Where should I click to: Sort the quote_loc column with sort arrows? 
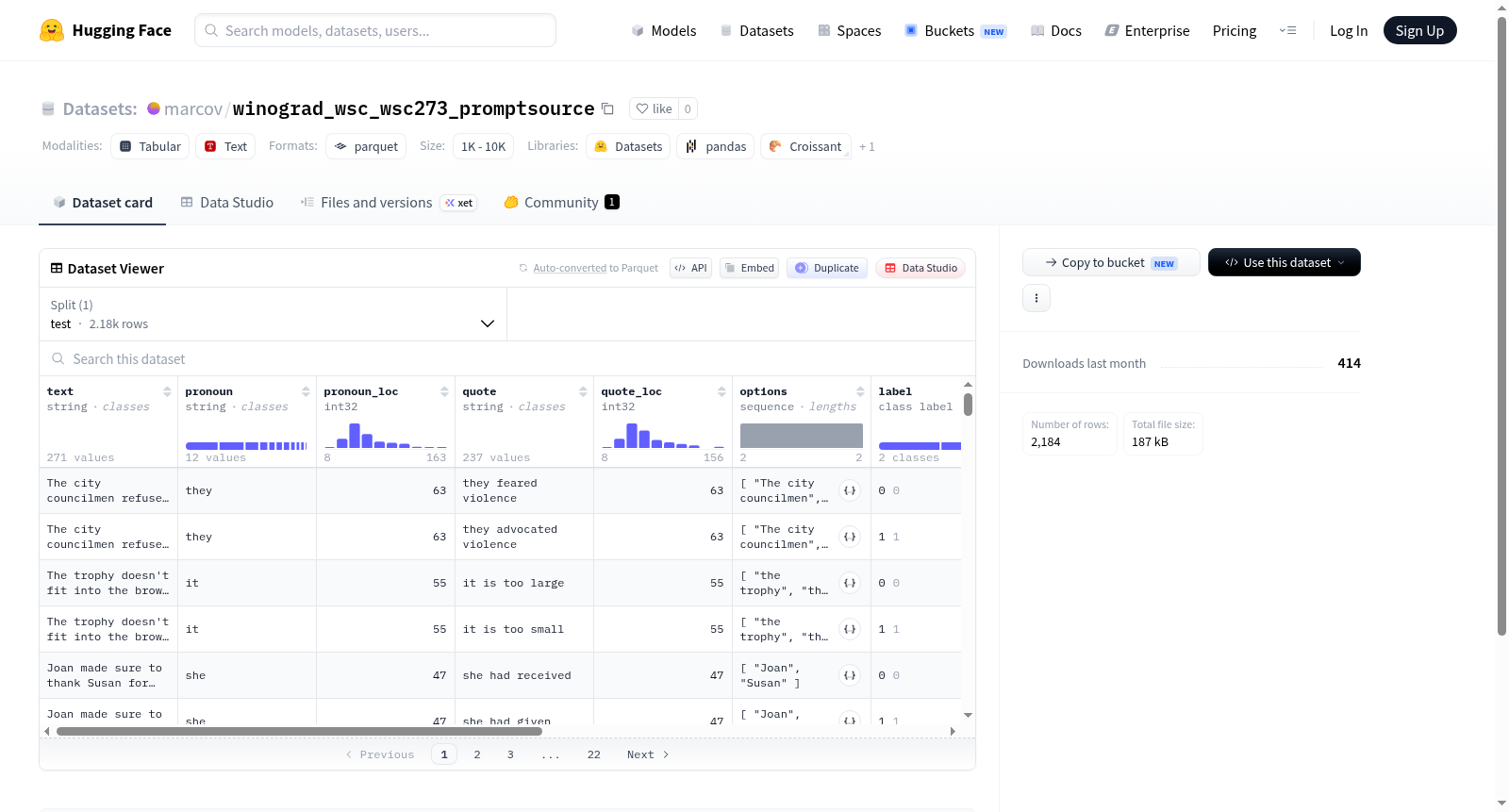(721, 391)
